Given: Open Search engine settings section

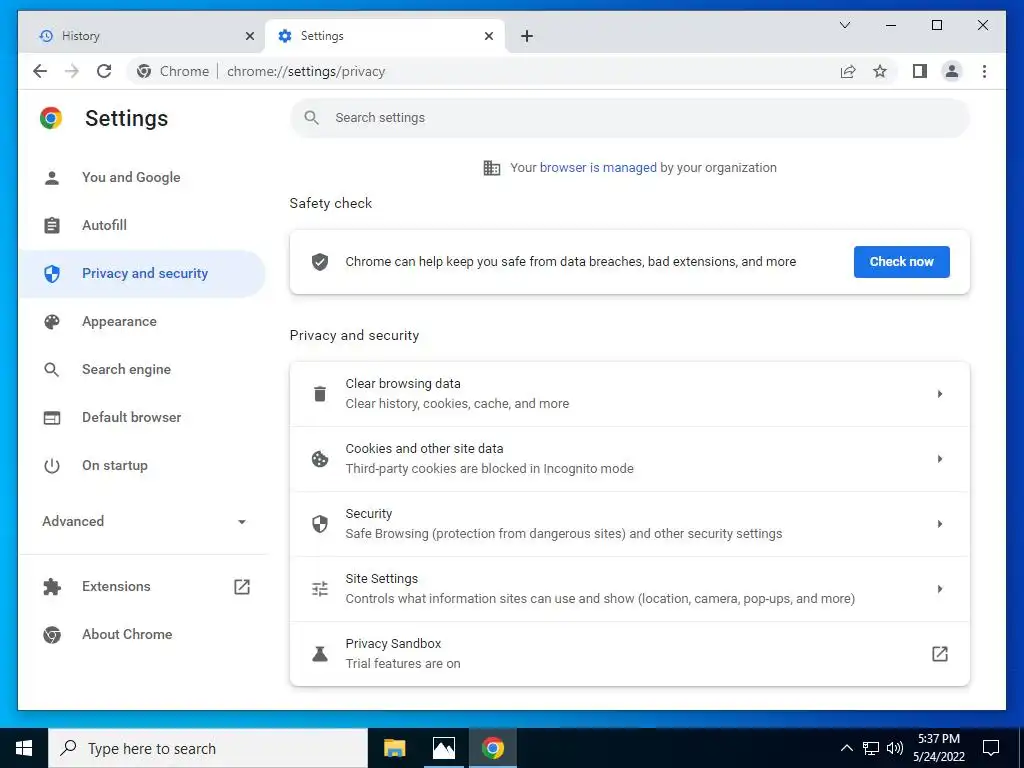Looking at the screenshot, I should [142, 370].
